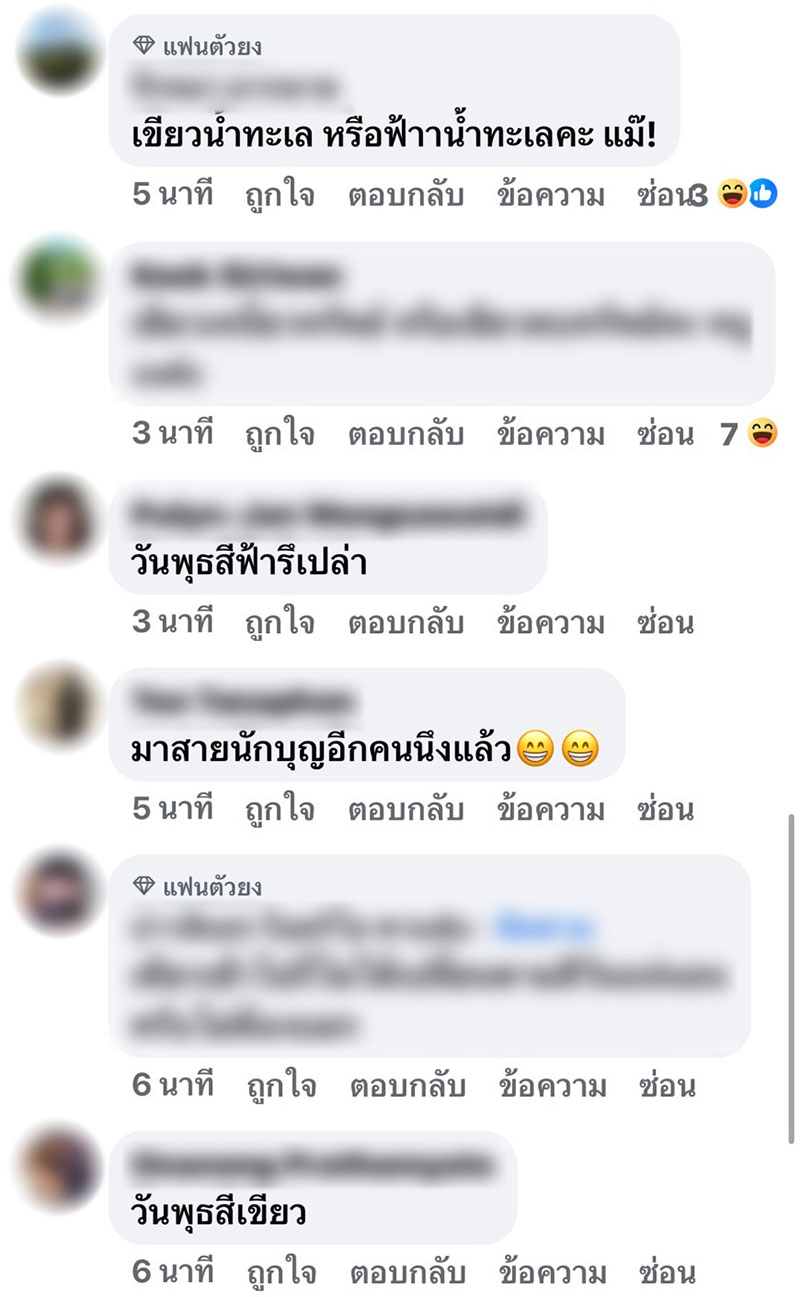Open reaction count beside the laughing and like emojis
This screenshot has width=800, height=1297.
pyautogui.click(x=699, y=195)
